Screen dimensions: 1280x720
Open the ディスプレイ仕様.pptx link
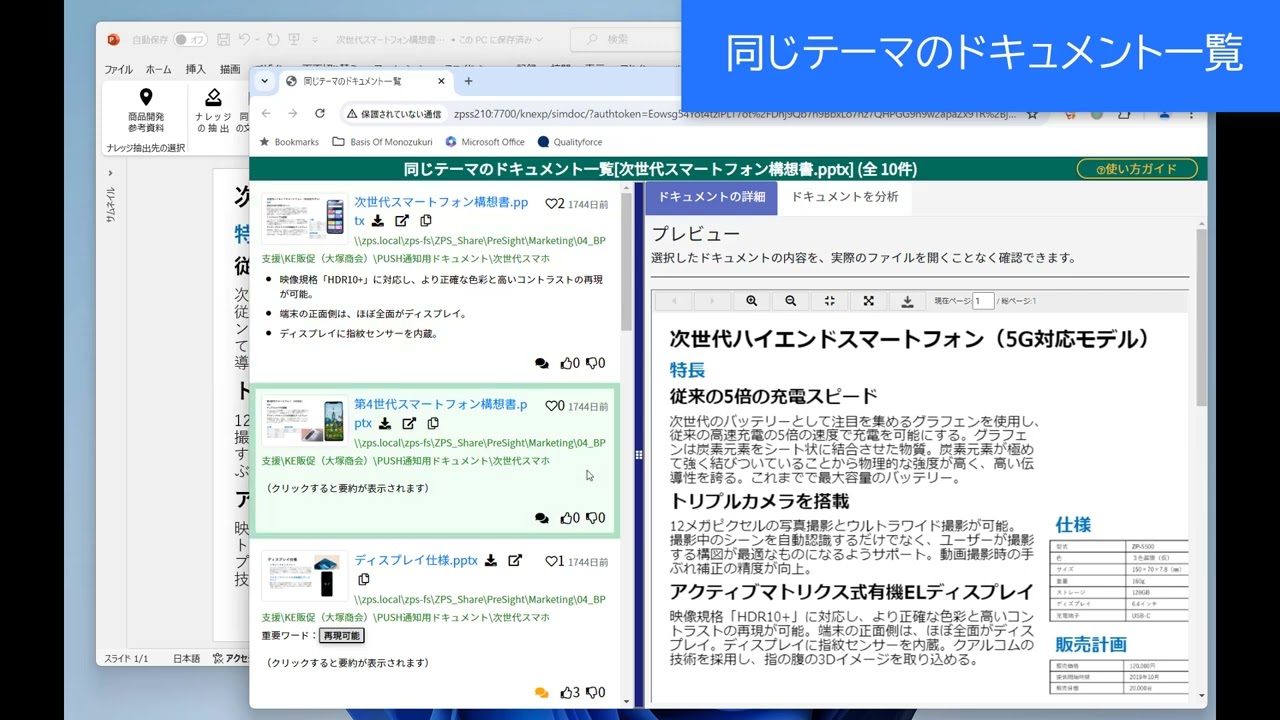(415, 560)
